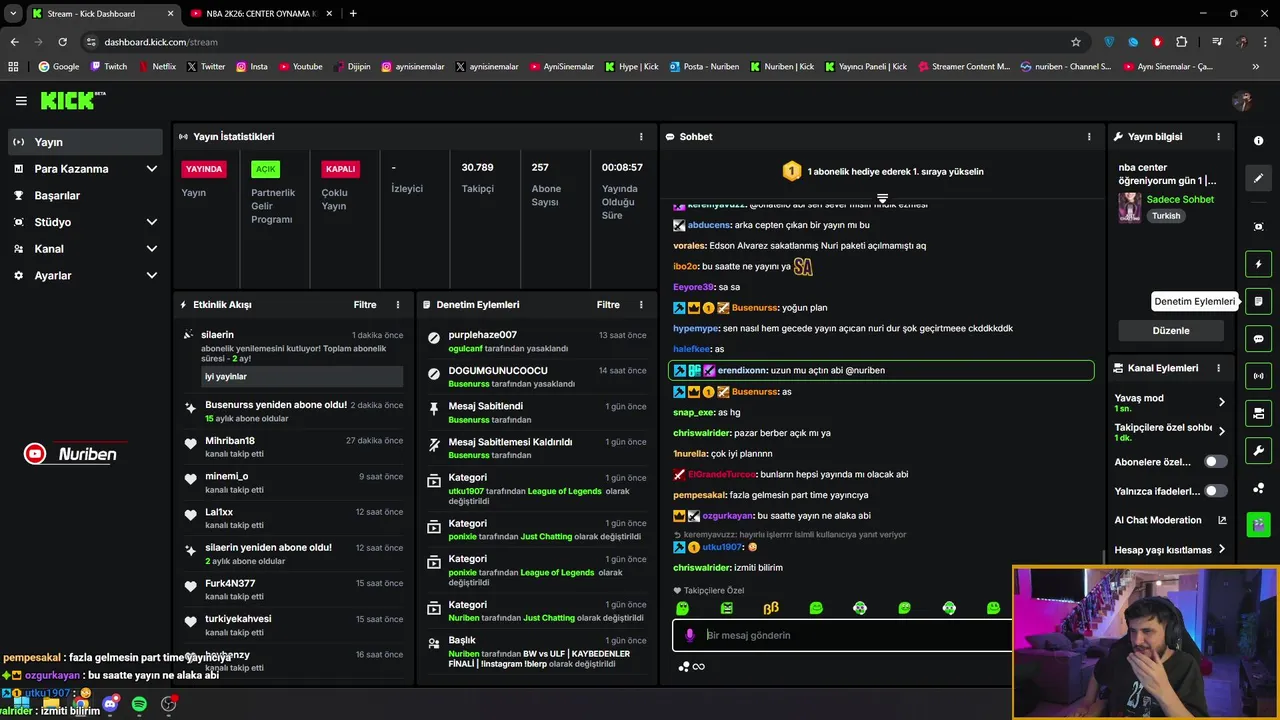The image size is (1280, 720).
Task: Click the broadcast signal icon in the right sidebar
Action: pos(1258,376)
